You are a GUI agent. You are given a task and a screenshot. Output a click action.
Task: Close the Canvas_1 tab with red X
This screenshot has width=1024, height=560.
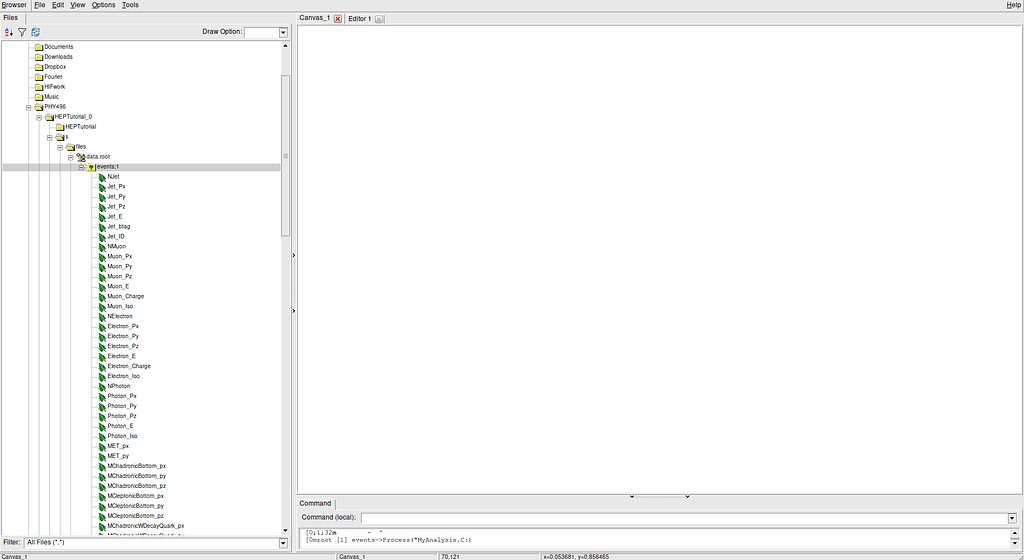pos(338,19)
